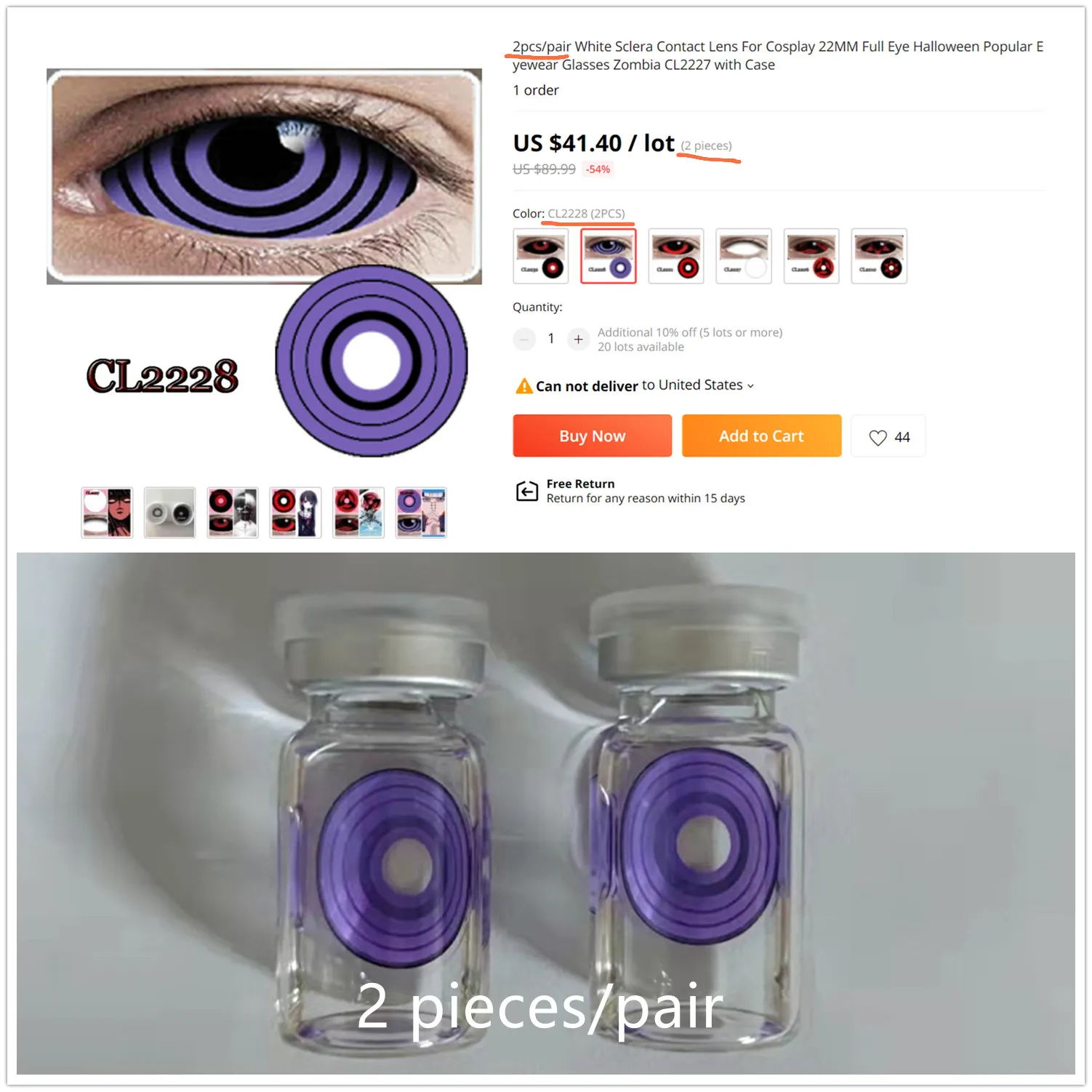This screenshot has height=1092, width=1092.
Task: Open the last purple lens thumbnail
Action: click(x=421, y=513)
